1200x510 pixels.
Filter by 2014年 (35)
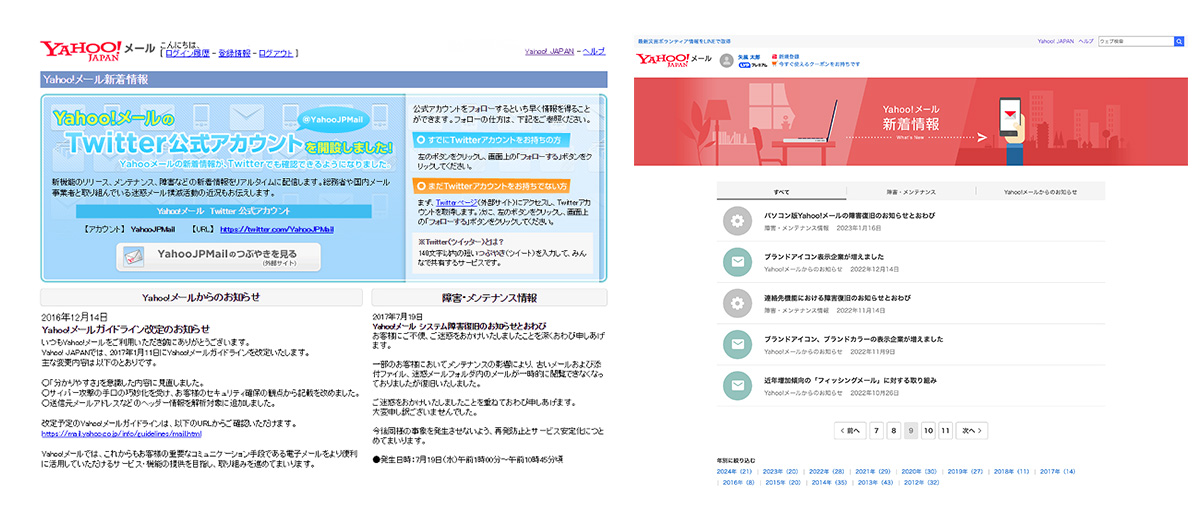(829, 482)
